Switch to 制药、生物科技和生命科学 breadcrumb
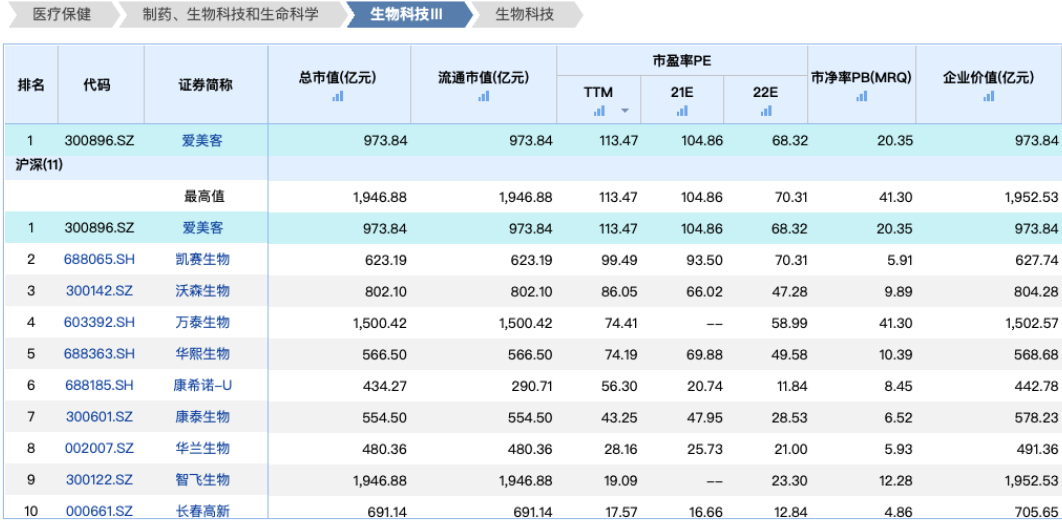 coord(230,15)
